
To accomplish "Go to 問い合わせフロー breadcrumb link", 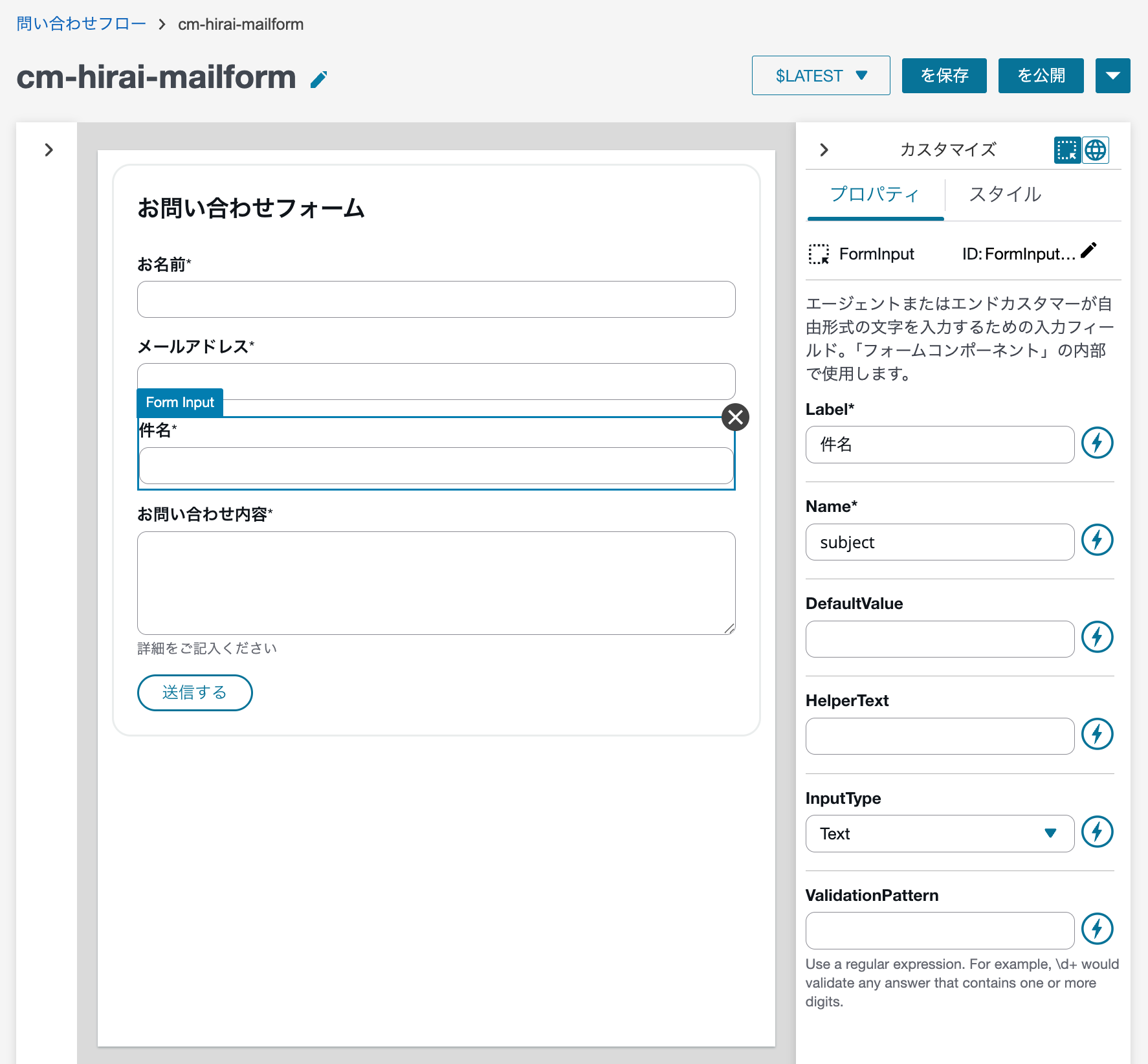I will [81, 24].
